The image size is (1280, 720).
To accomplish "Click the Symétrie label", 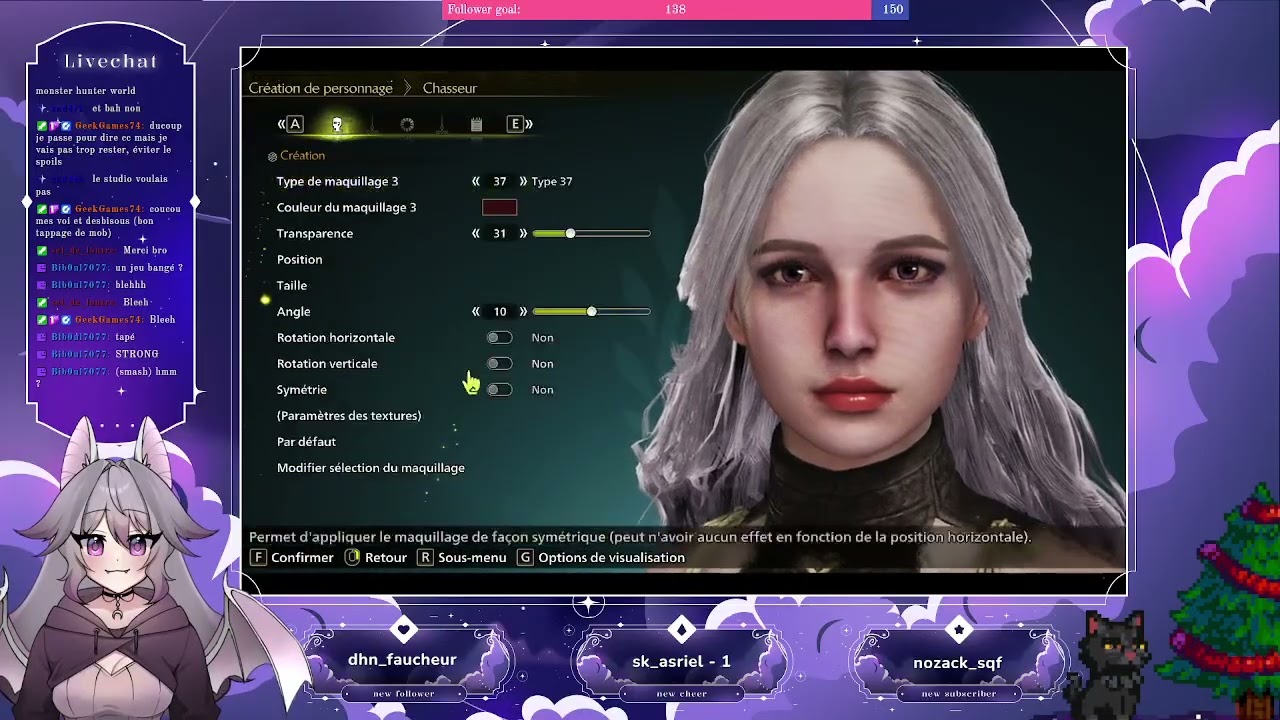I will pos(301,390).
